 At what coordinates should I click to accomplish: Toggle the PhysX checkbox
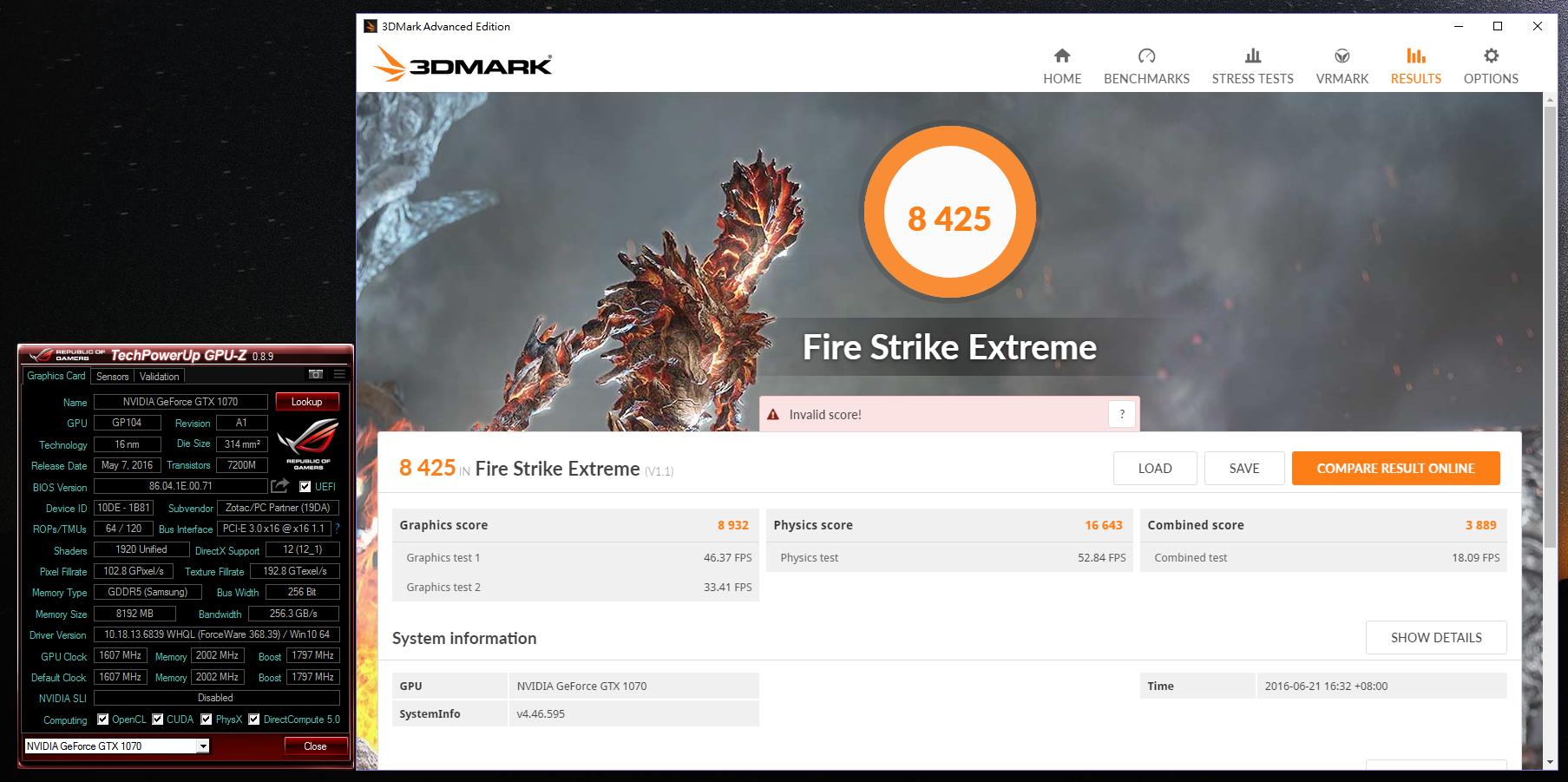click(207, 720)
